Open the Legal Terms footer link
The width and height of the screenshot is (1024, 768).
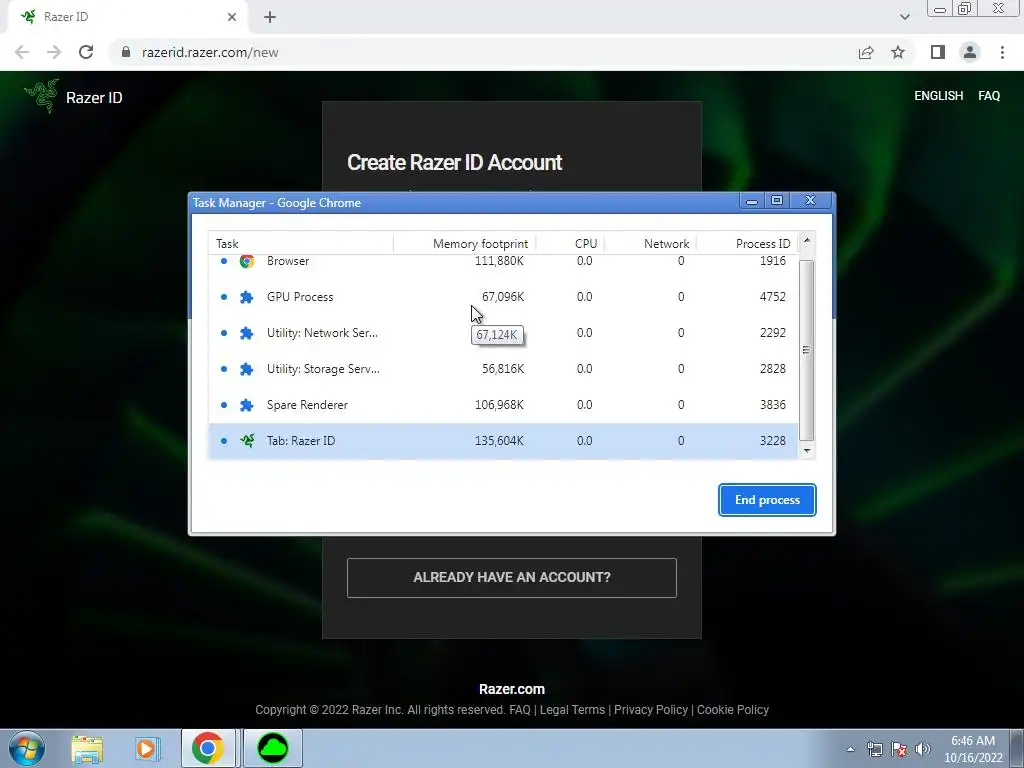point(572,710)
